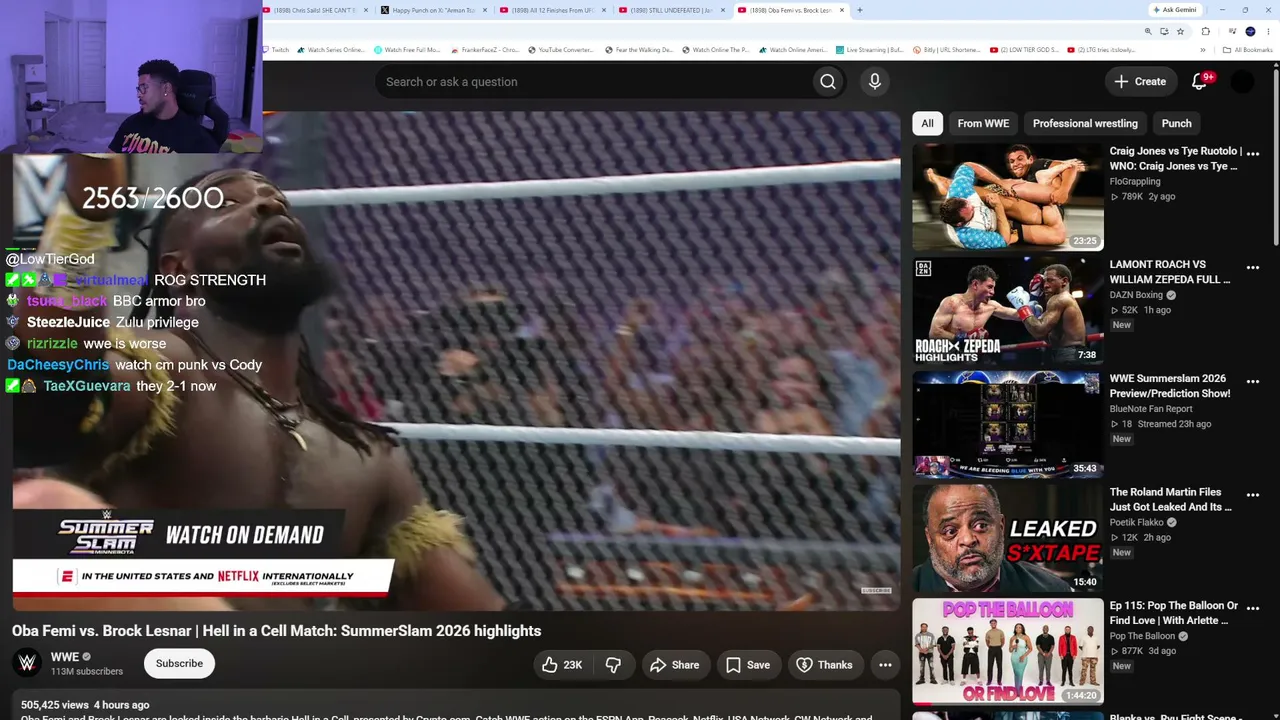Open the Live Streaming bookmark
Image resolution: width=1280 pixels, height=720 pixels.
point(869,50)
